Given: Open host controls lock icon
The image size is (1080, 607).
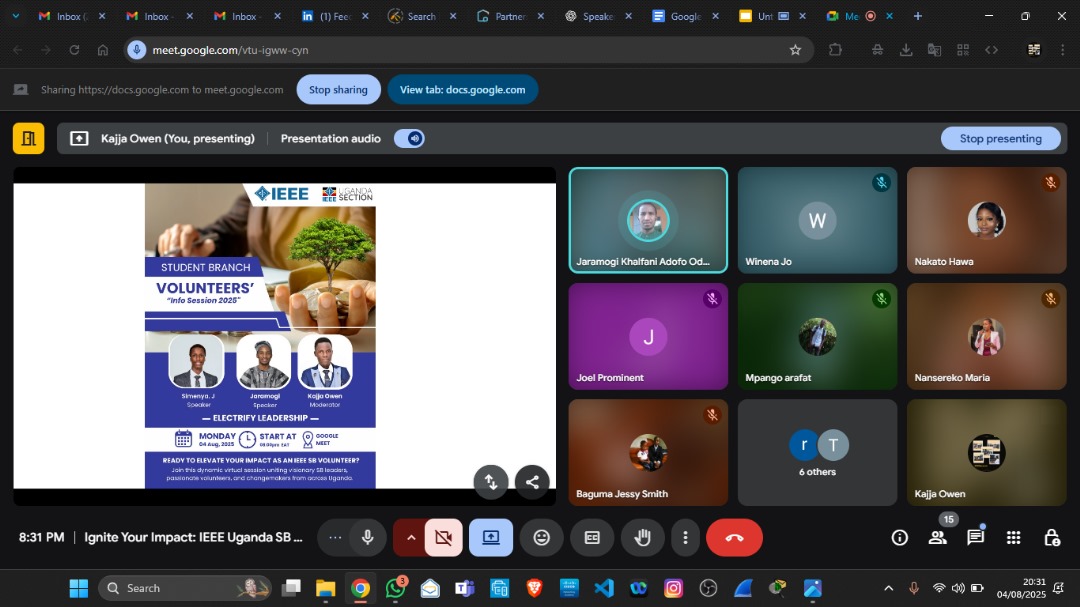Looking at the screenshot, I should (1052, 537).
